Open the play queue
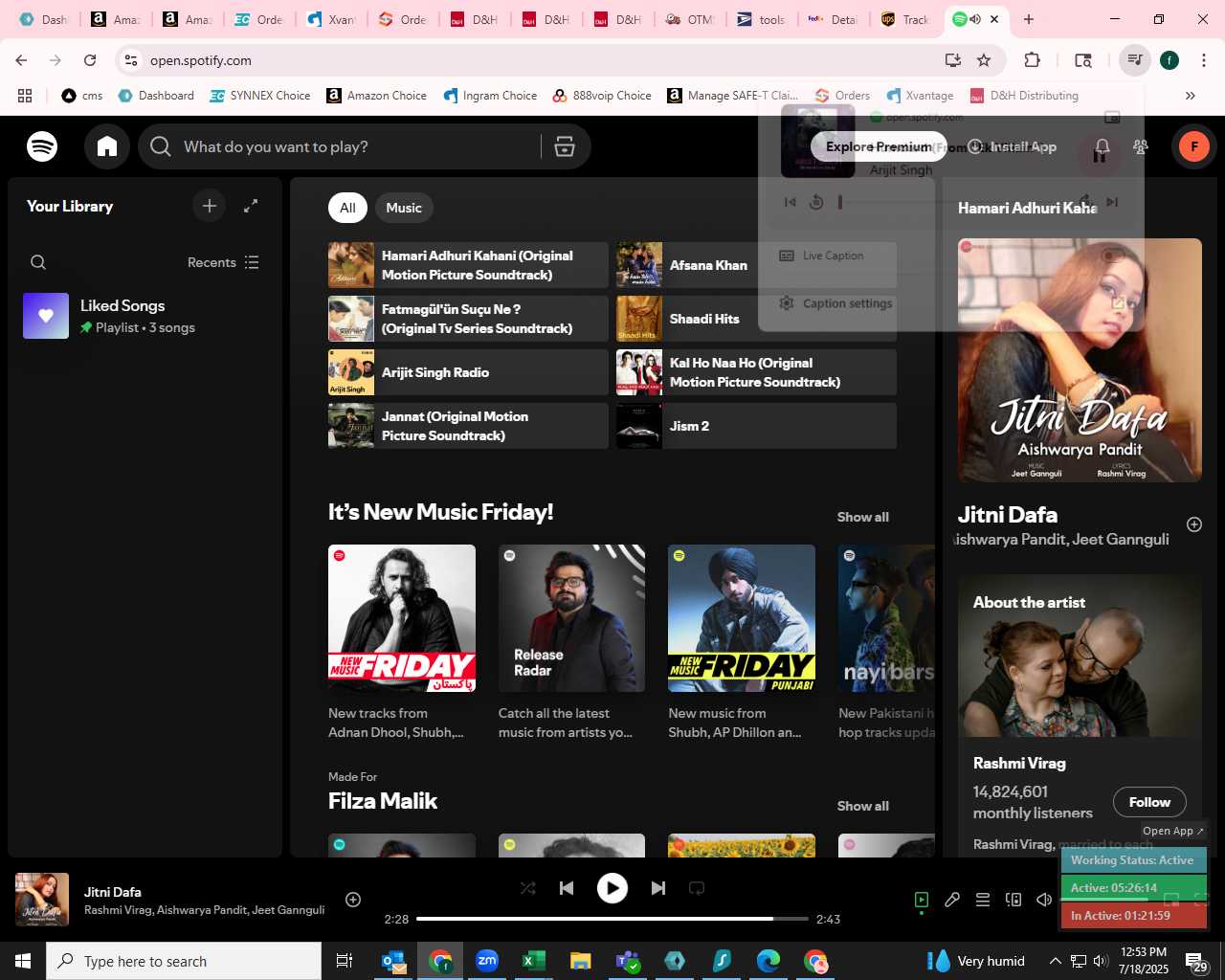The image size is (1225, 980). [983, 900]
